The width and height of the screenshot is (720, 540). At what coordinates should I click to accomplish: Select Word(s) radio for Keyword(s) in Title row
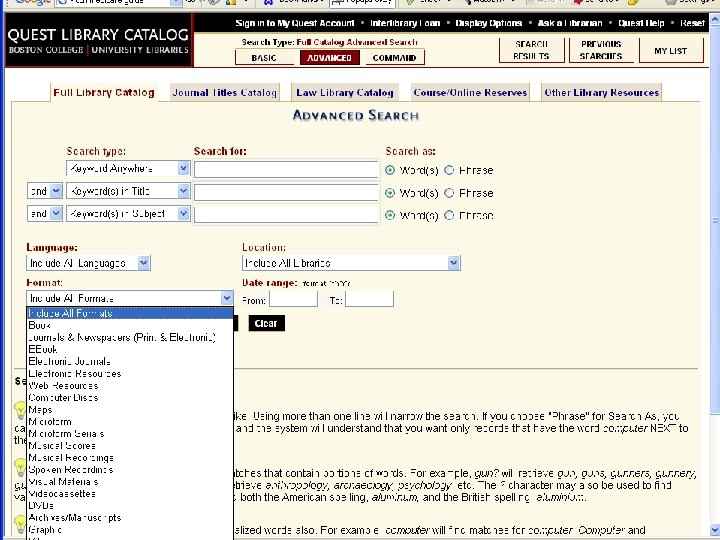click(x=390, y=193)
